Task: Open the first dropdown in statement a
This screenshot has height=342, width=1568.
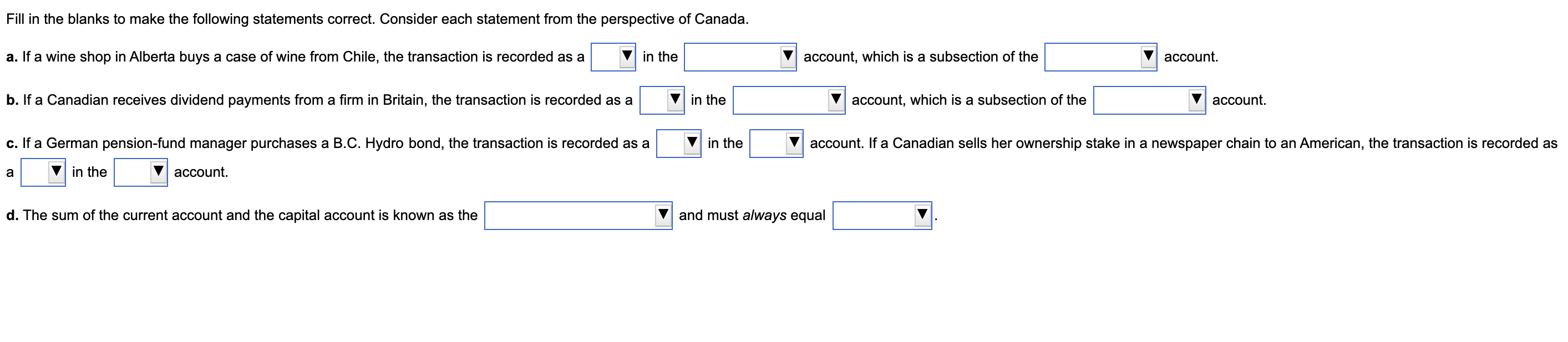Action: [x=612, y=57]
